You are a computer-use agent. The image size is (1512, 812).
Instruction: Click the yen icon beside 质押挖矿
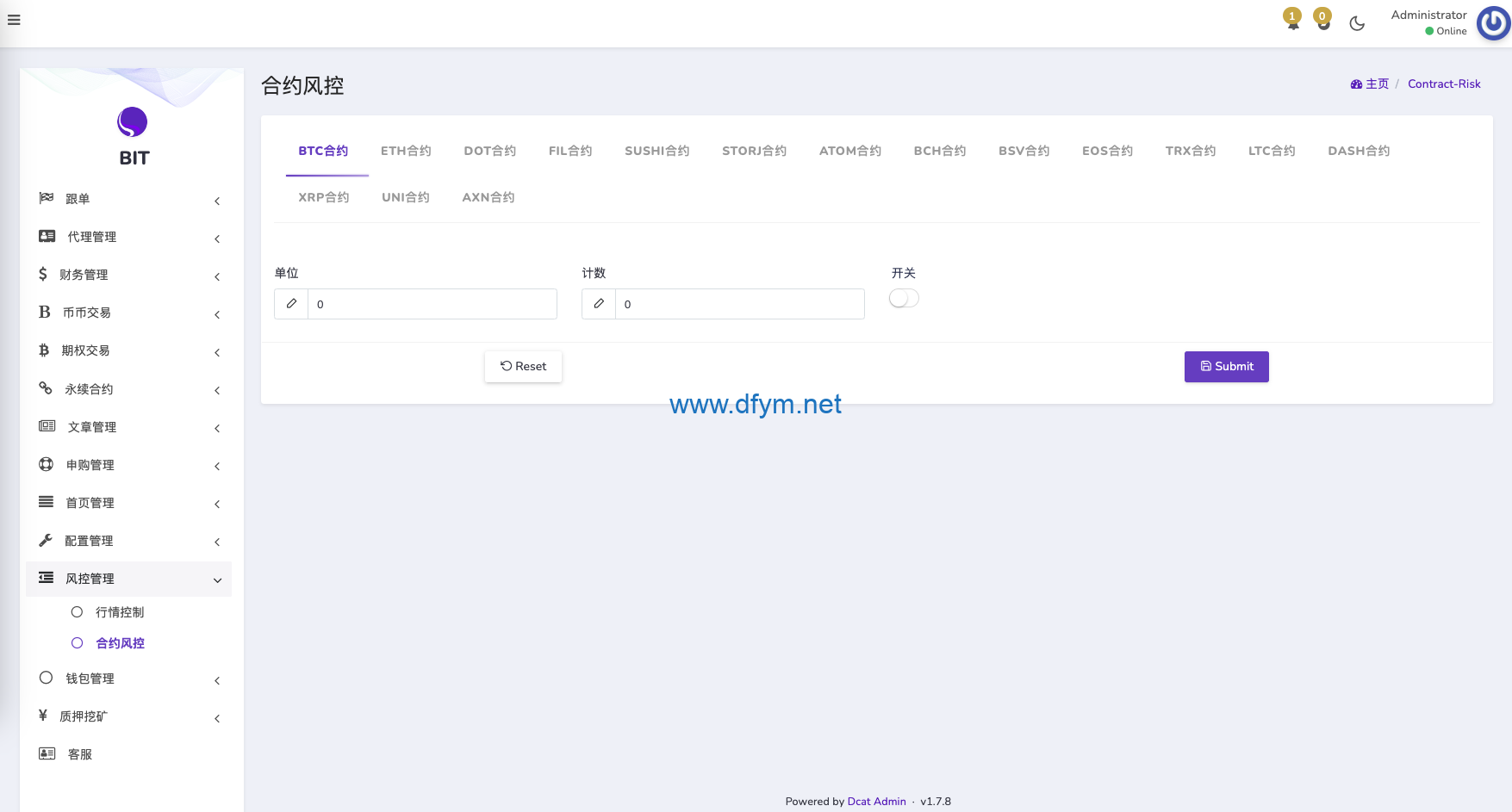pyautogui.click(x=43, y=716)
